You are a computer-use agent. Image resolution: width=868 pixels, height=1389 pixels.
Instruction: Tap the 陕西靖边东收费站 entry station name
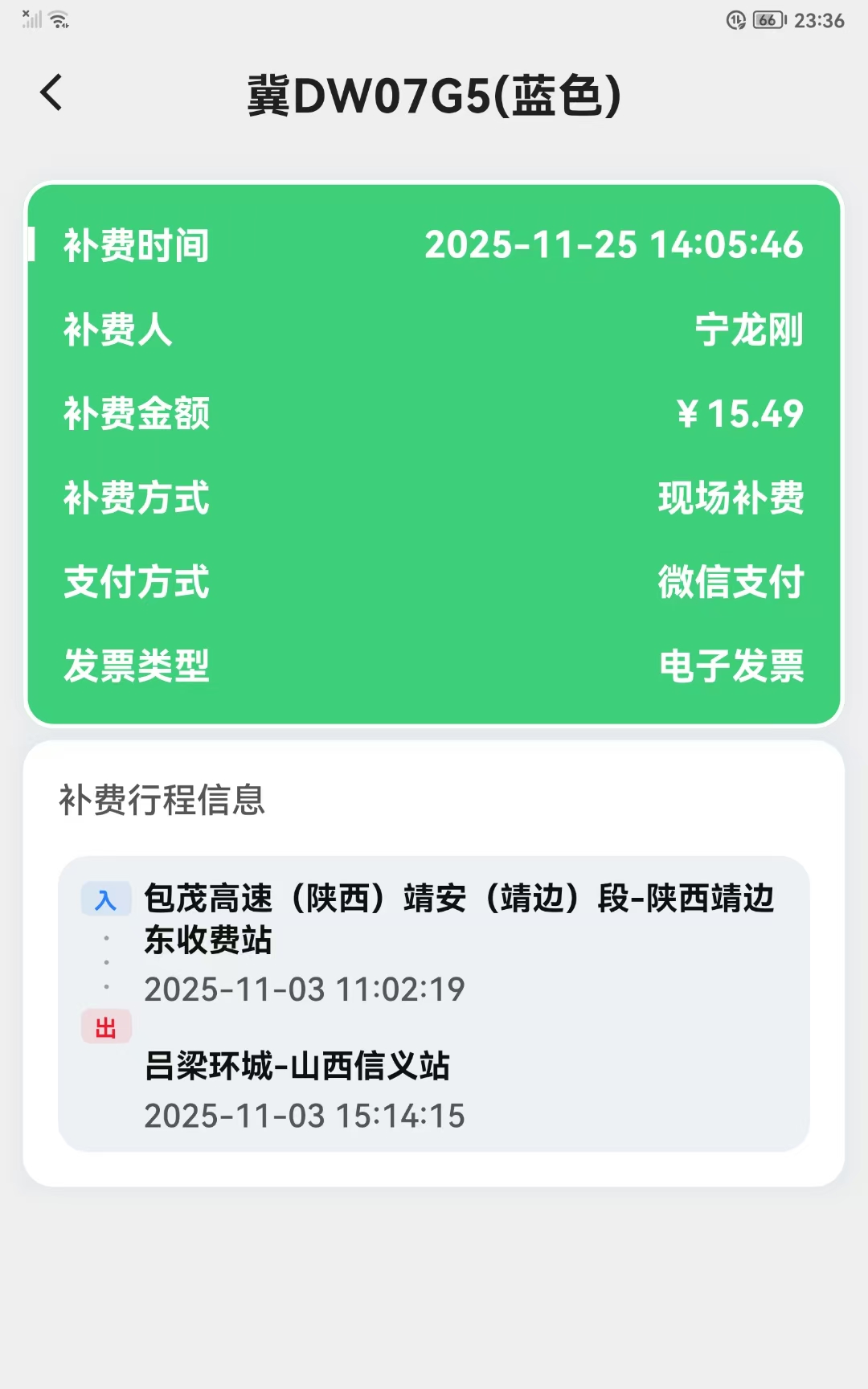click(x=458, y=919)
